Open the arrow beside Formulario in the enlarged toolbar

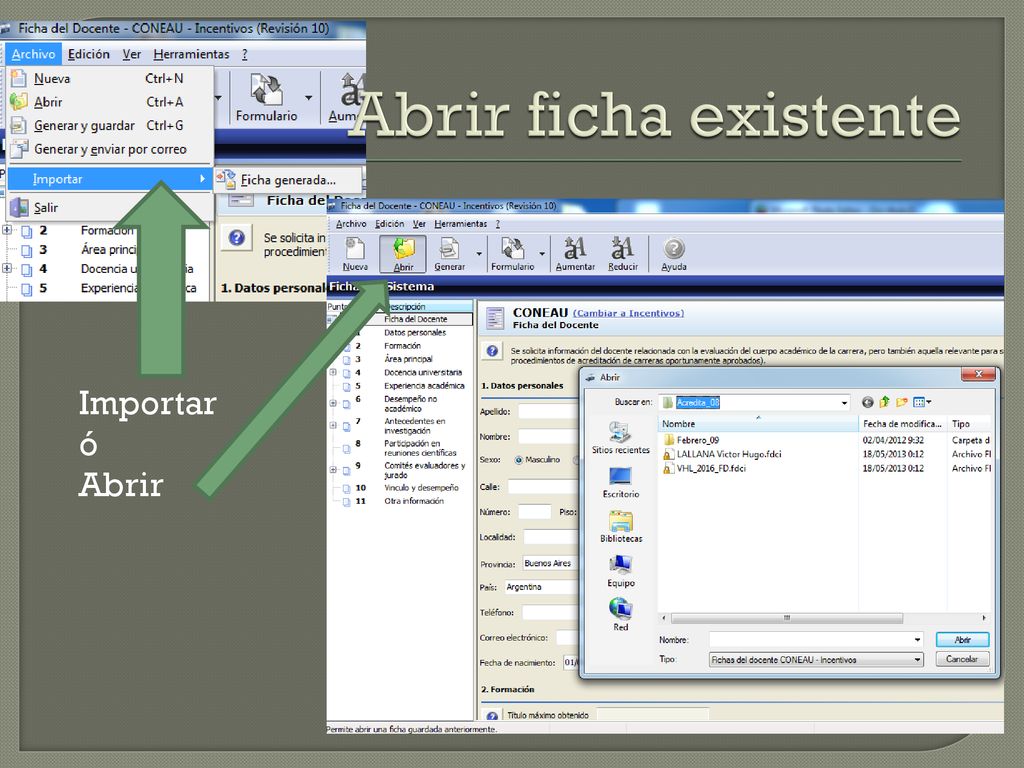tap(308, 98)
